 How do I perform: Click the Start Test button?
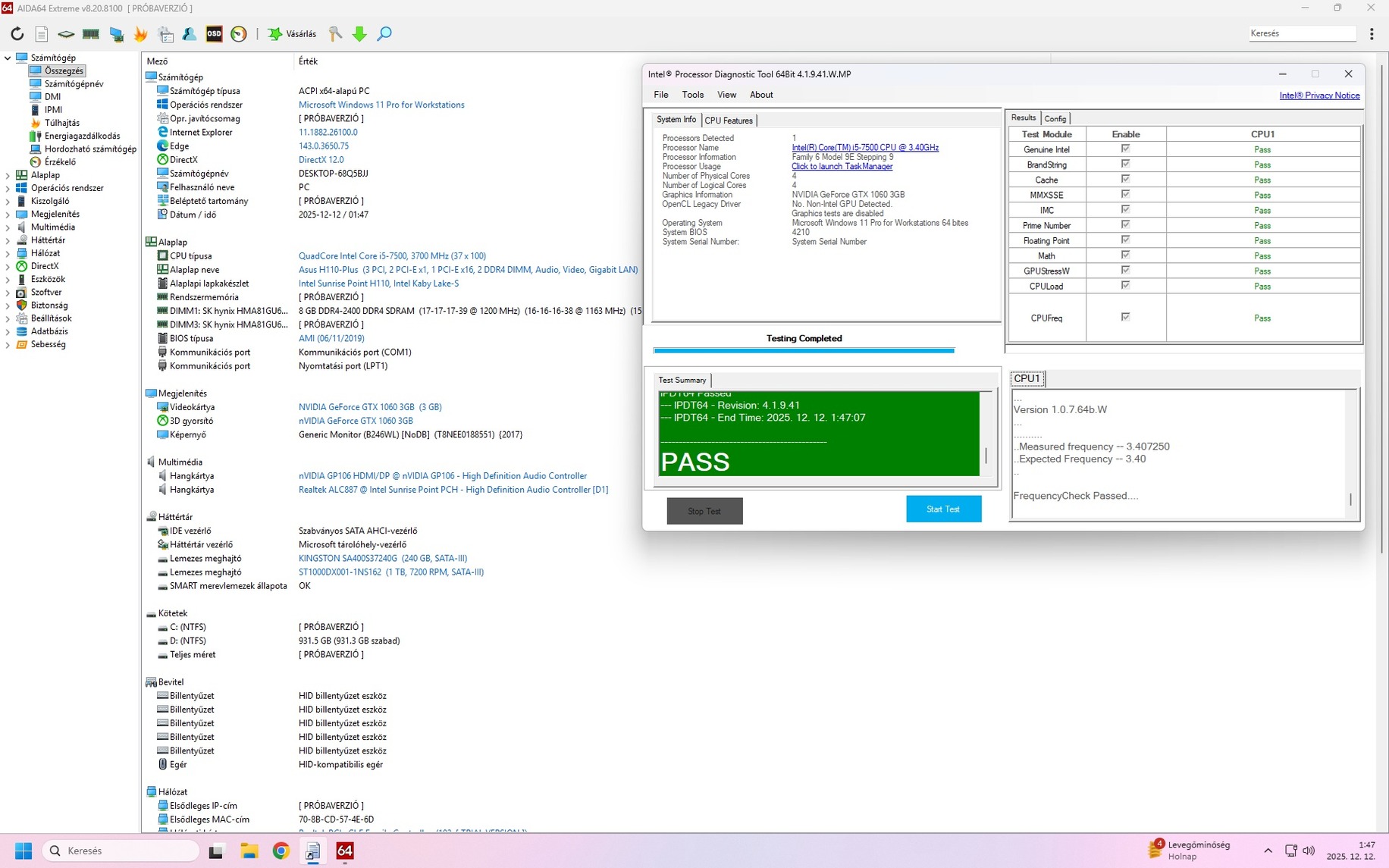pyautogui.click(x=943, y=509)
